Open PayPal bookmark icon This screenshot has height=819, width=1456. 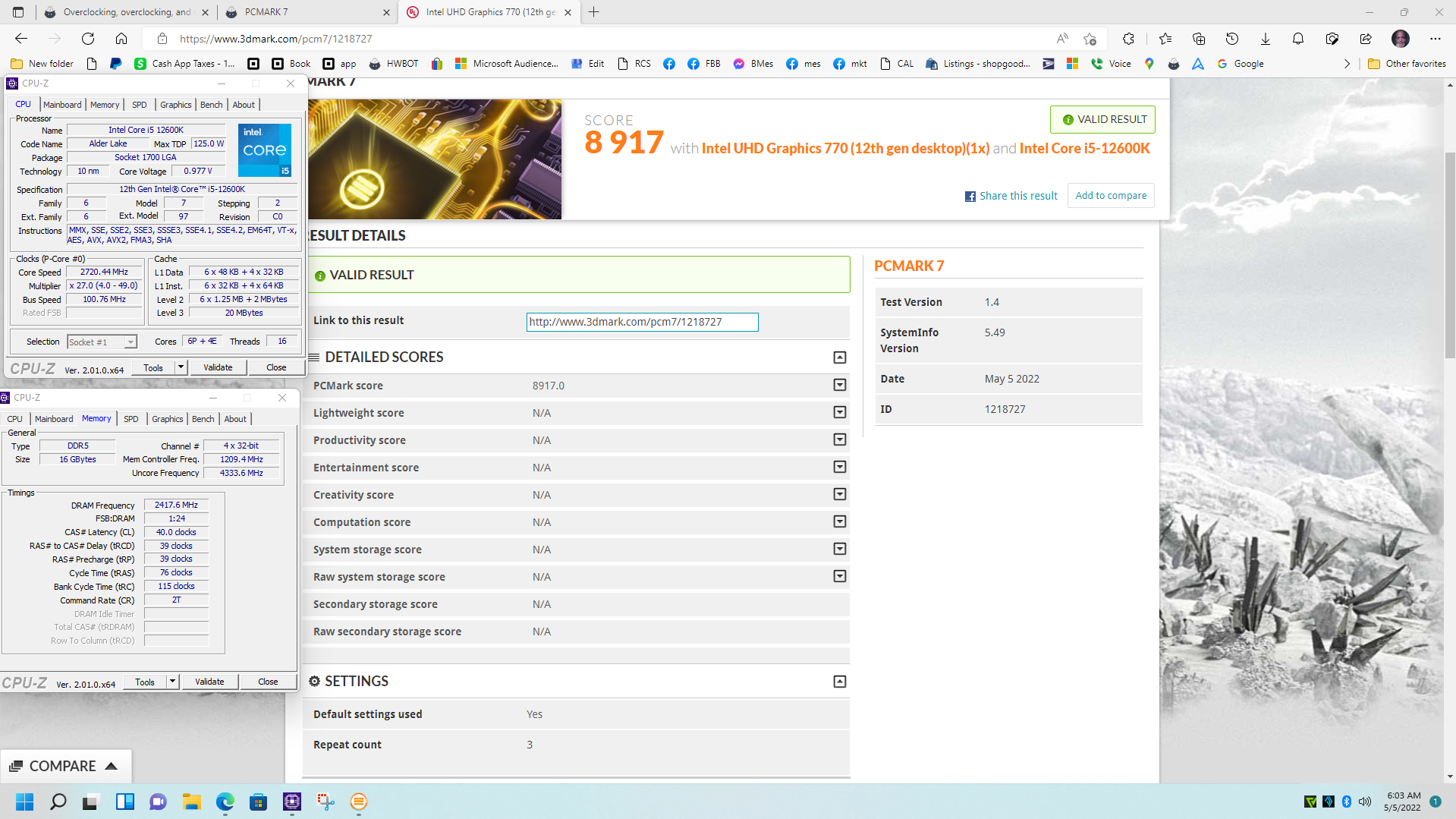115,64
